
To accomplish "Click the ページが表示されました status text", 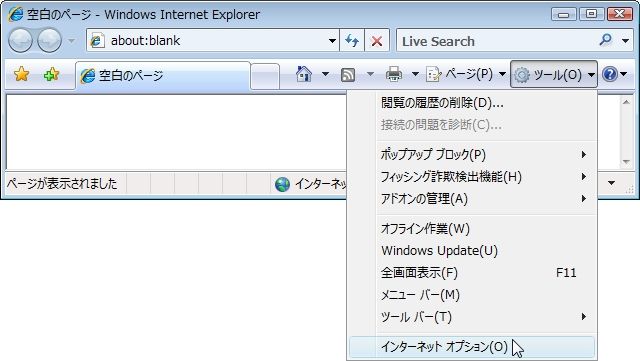I will point(62,184).
